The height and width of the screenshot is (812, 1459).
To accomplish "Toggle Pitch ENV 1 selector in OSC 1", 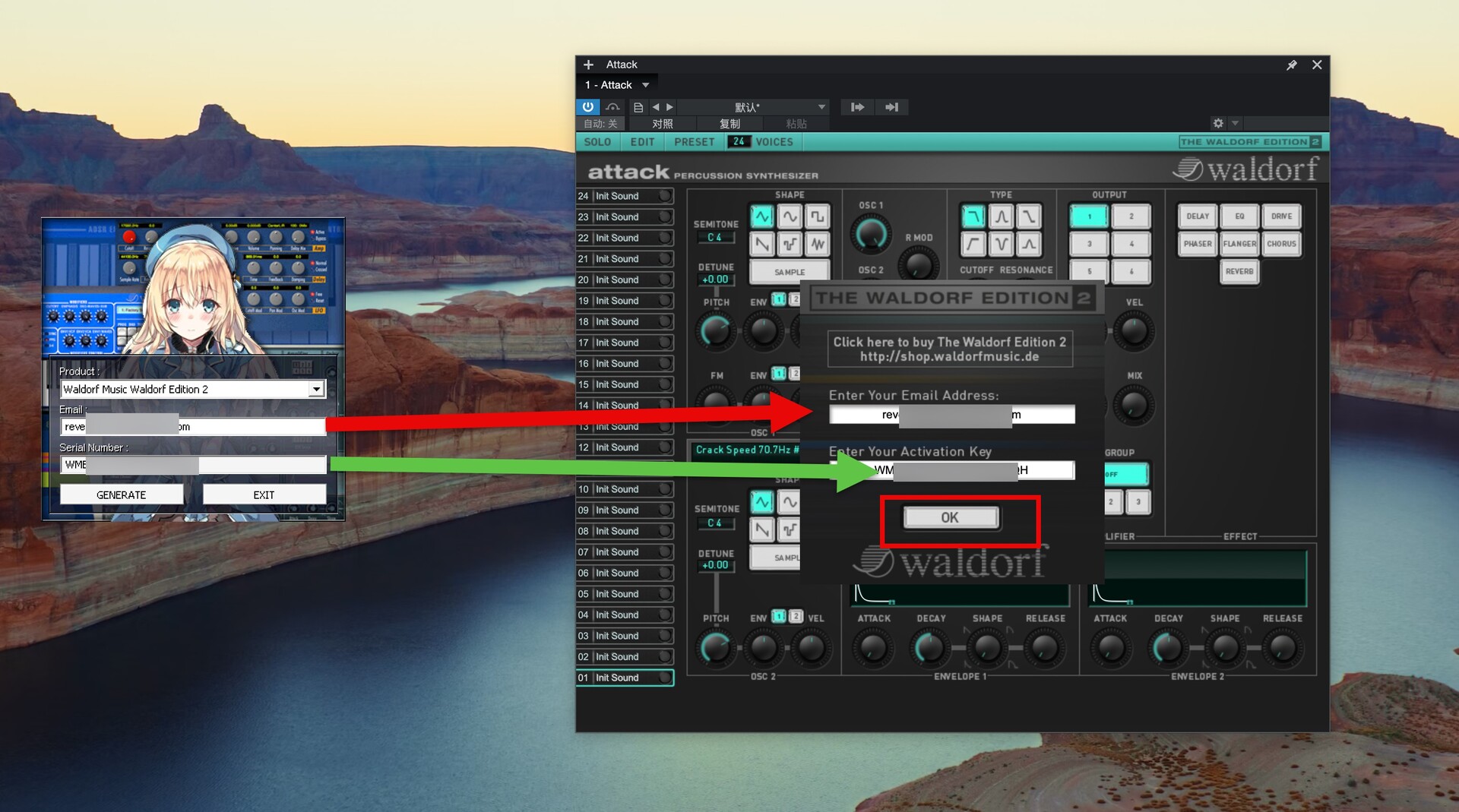I will click(778, 299).
